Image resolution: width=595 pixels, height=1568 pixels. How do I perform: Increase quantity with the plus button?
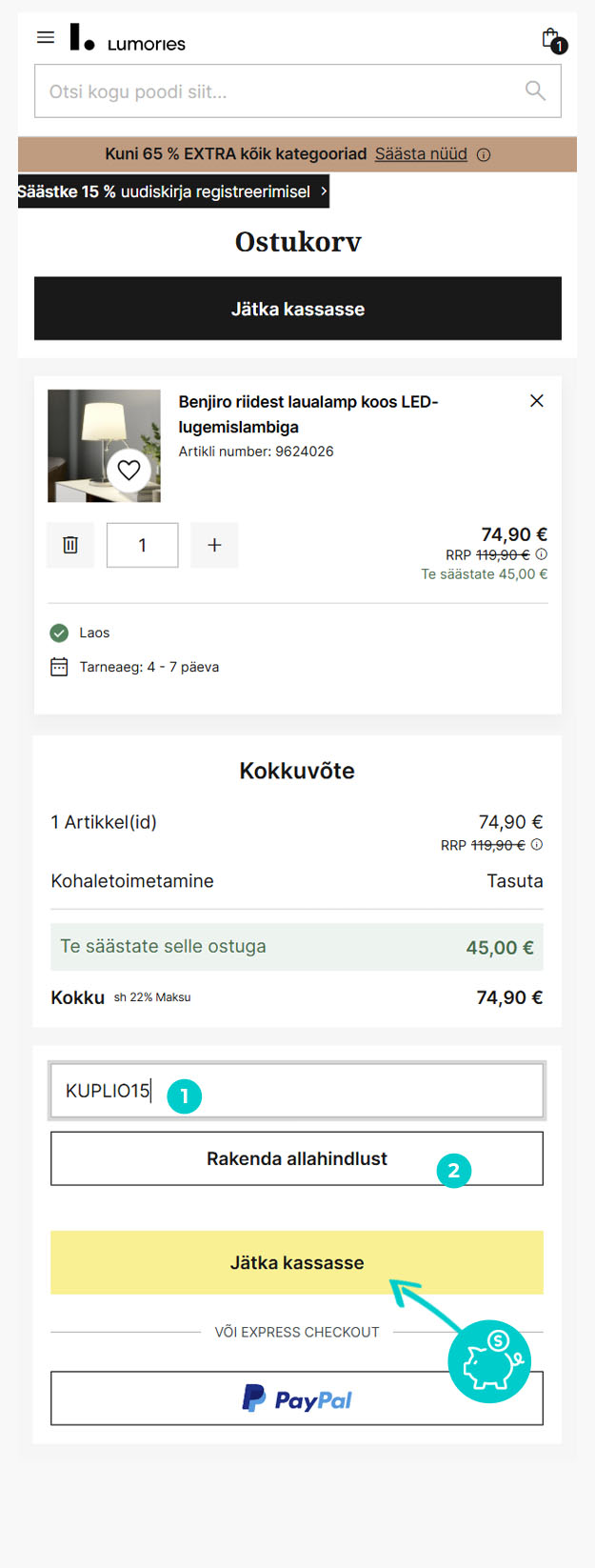coord(214,545)
